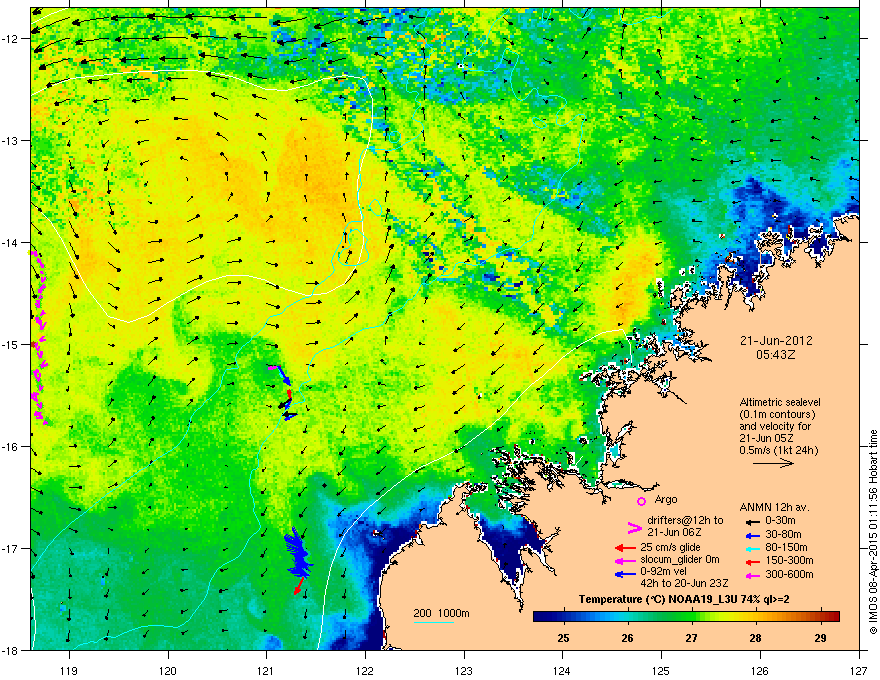Click the 30-80m depth label
The height and width of the screenshot is (680, 880).
point(783,535)
